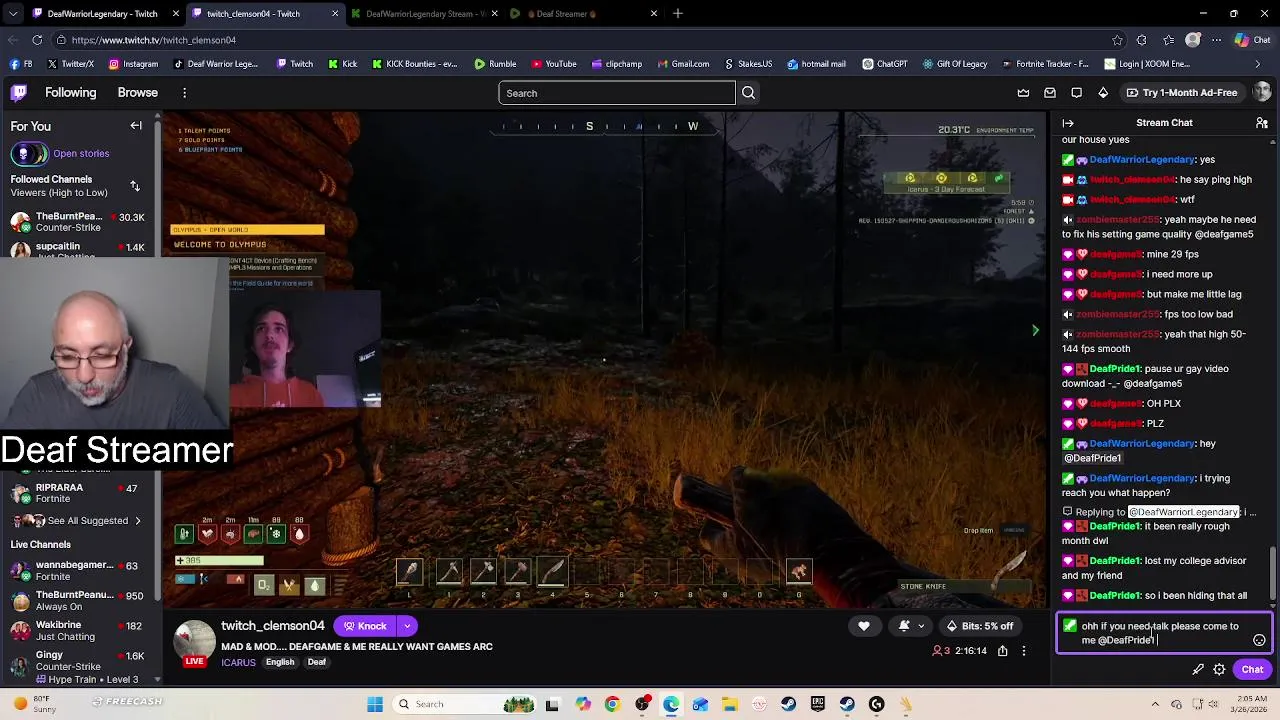Open the Twitch home logo
Screen dimensions: 1280x720
19,93
